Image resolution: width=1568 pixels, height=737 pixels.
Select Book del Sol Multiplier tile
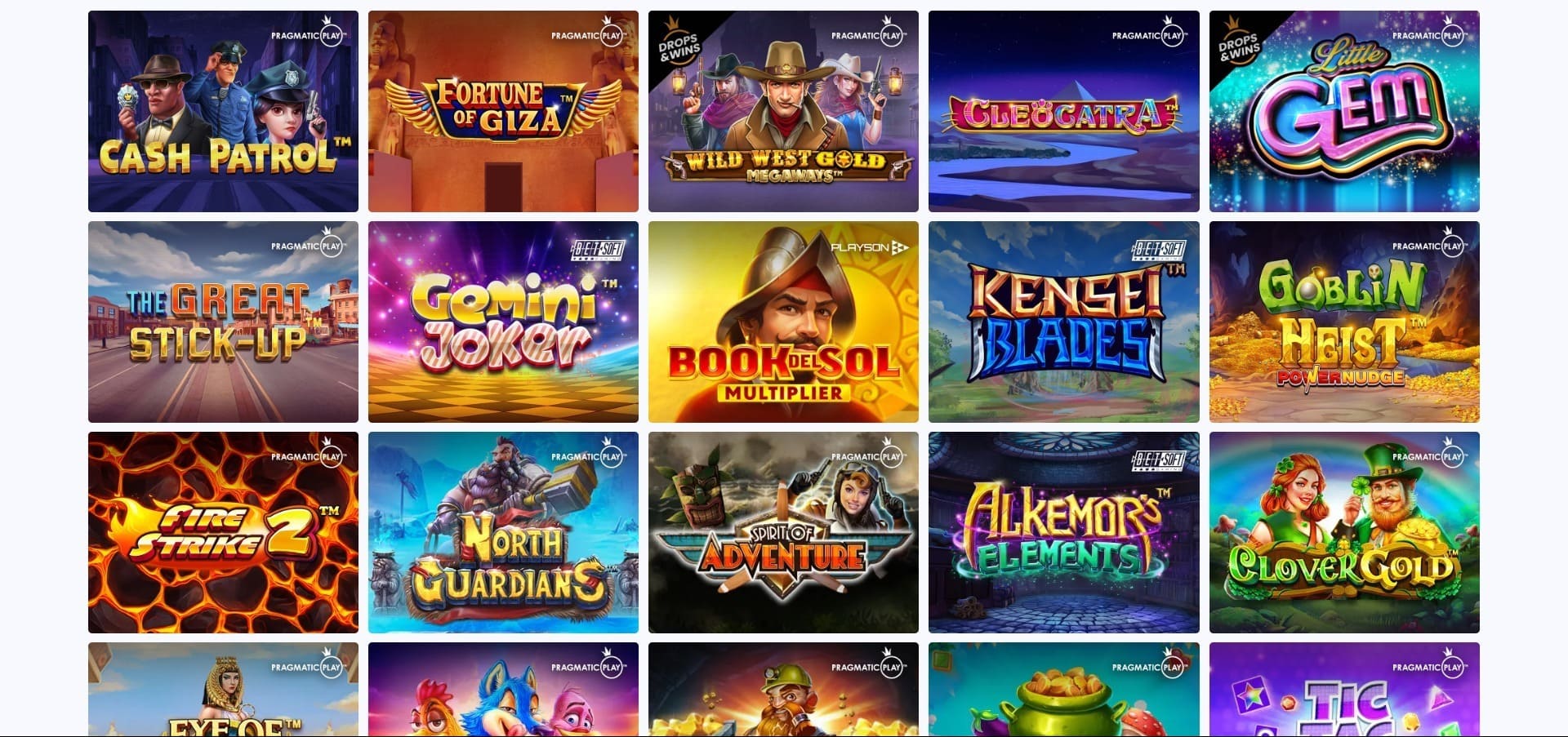pos(783,322)
